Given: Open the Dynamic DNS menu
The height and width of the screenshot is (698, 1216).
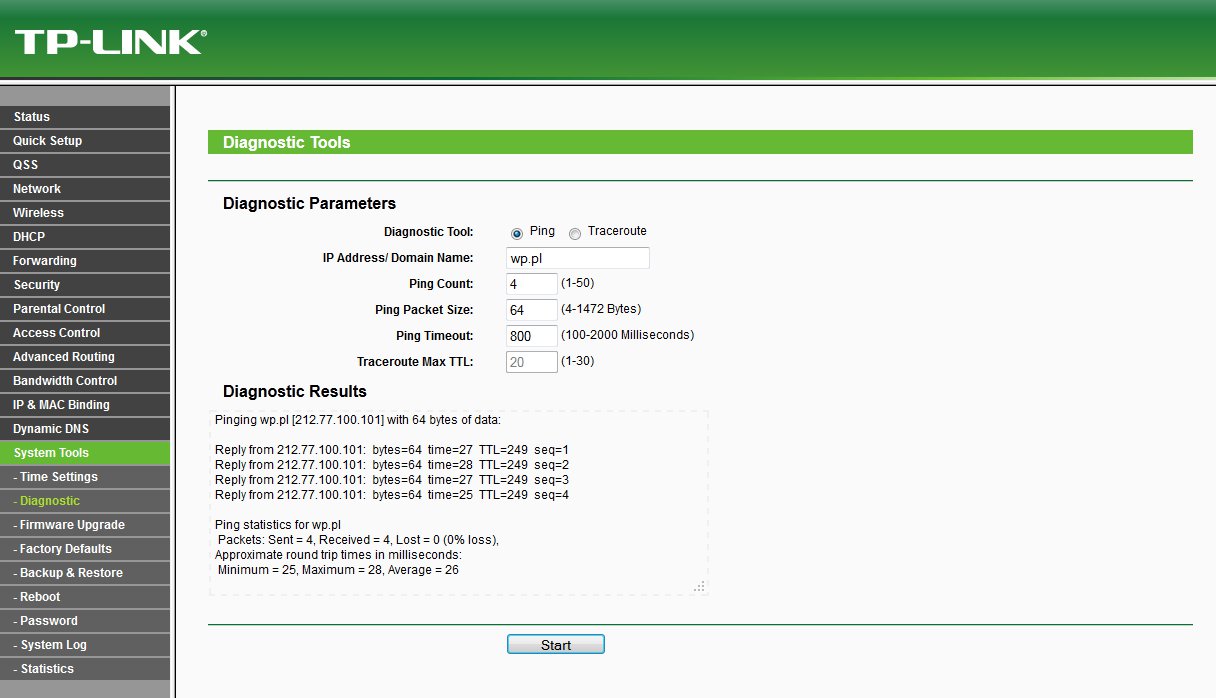Looking at the screenshot, I should tap(85, 429).
